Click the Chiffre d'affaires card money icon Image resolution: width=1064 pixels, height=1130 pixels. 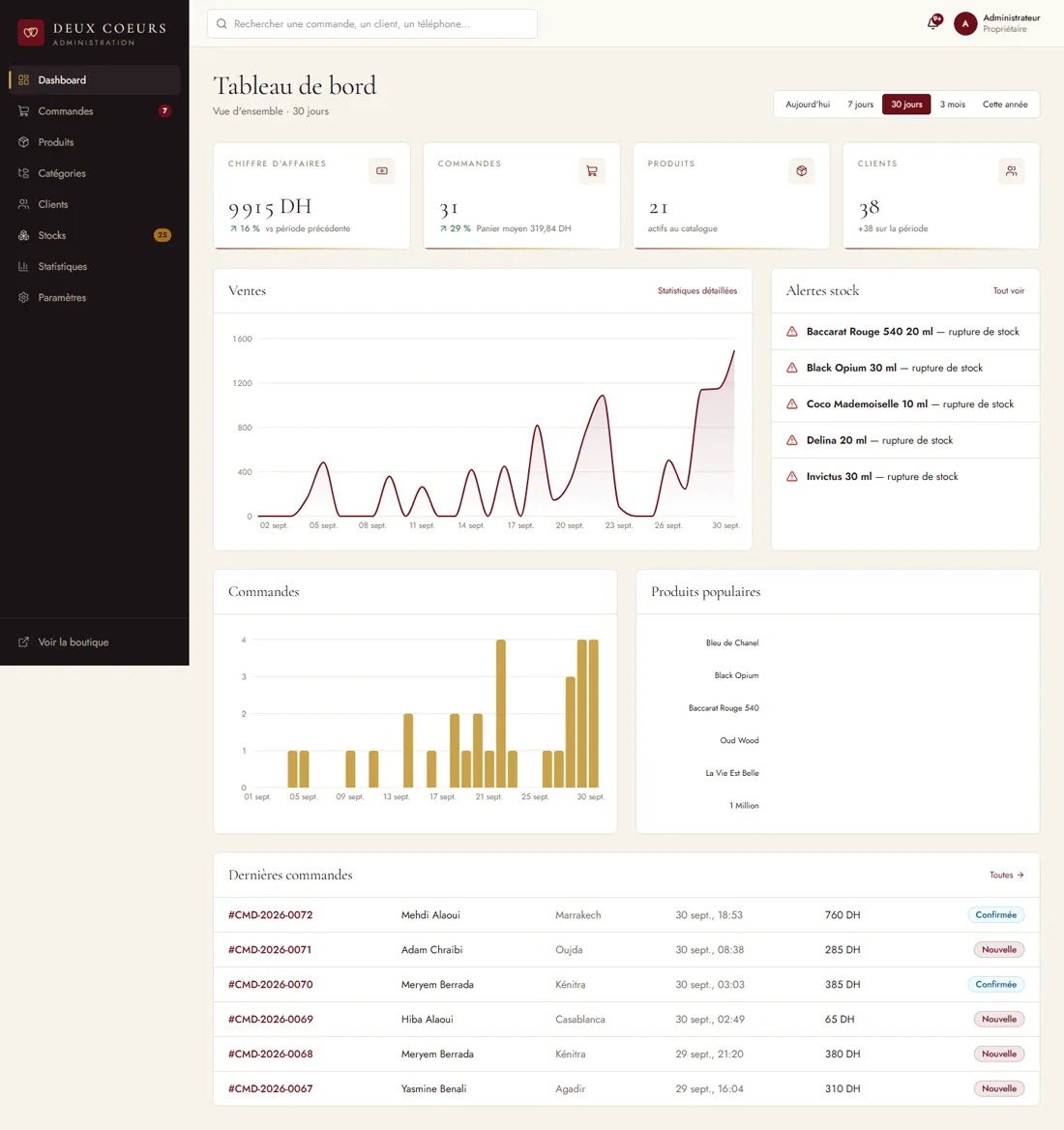382,171
